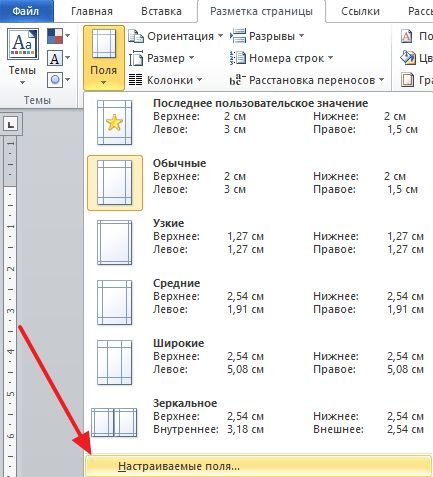This screenshot has width=433, height=477.
Task: Click the Широкие margins page thumbnail
Action: point(114,363)
